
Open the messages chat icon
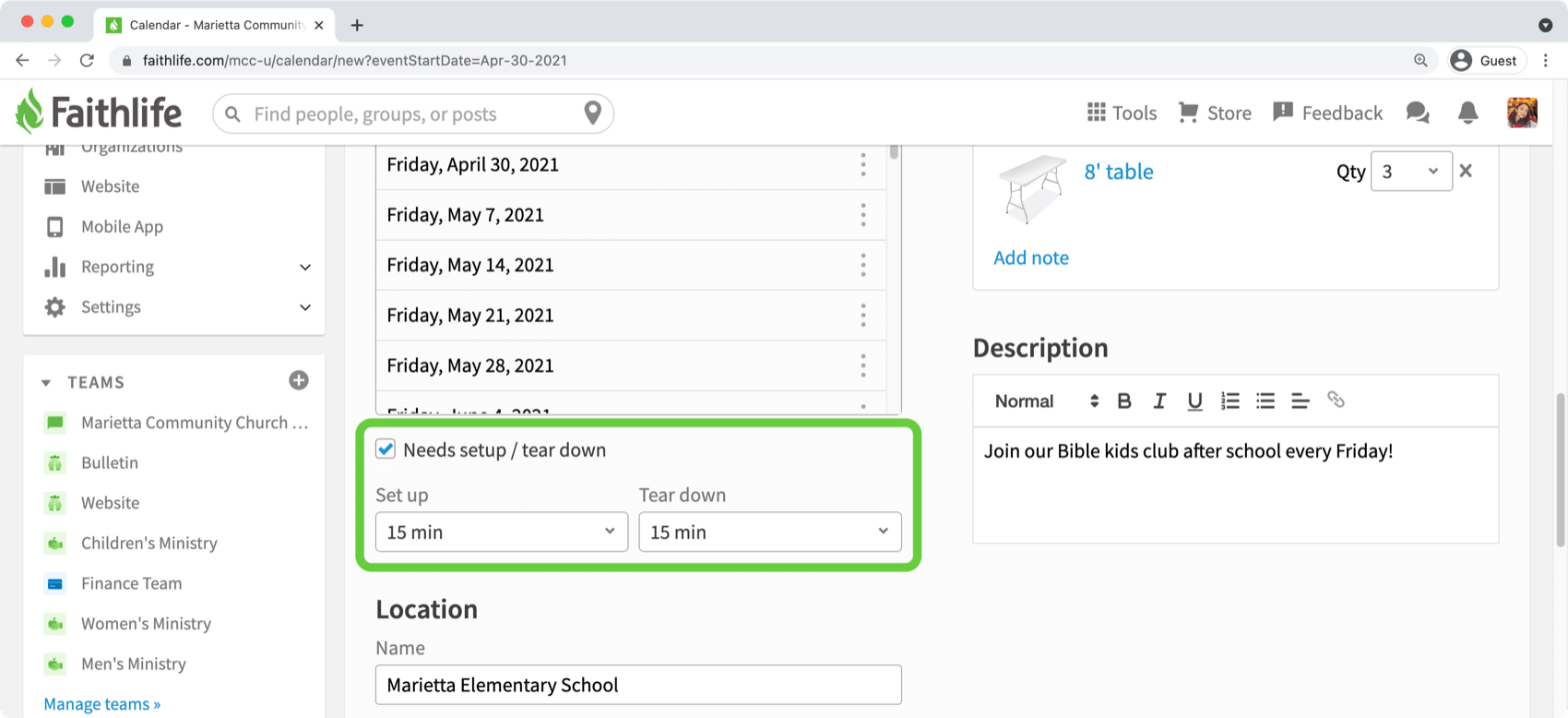pos(1418,113)
